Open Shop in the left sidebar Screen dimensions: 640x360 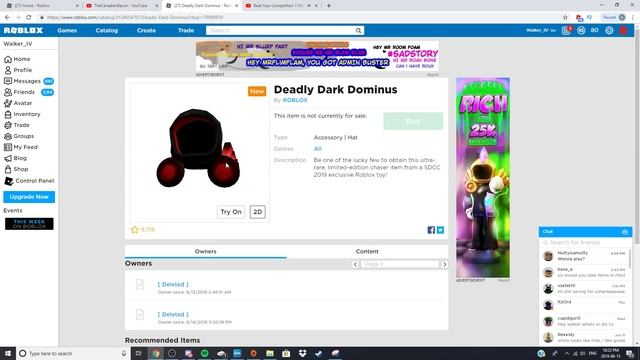coord(16,169)
